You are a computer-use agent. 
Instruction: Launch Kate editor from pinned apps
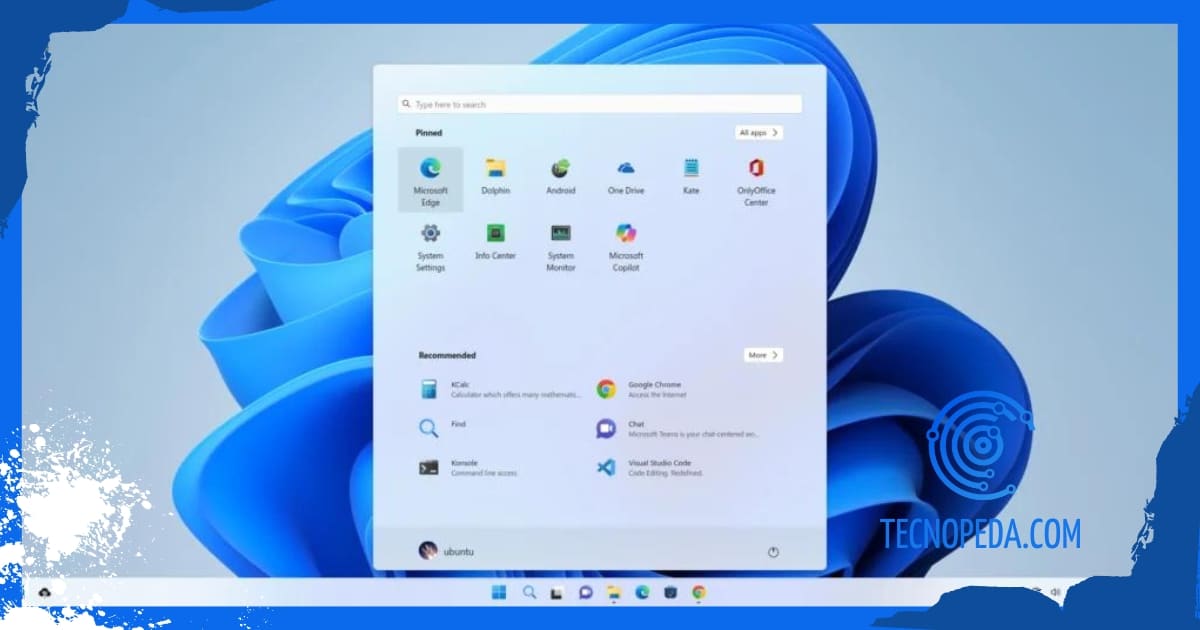coord(691,176)
